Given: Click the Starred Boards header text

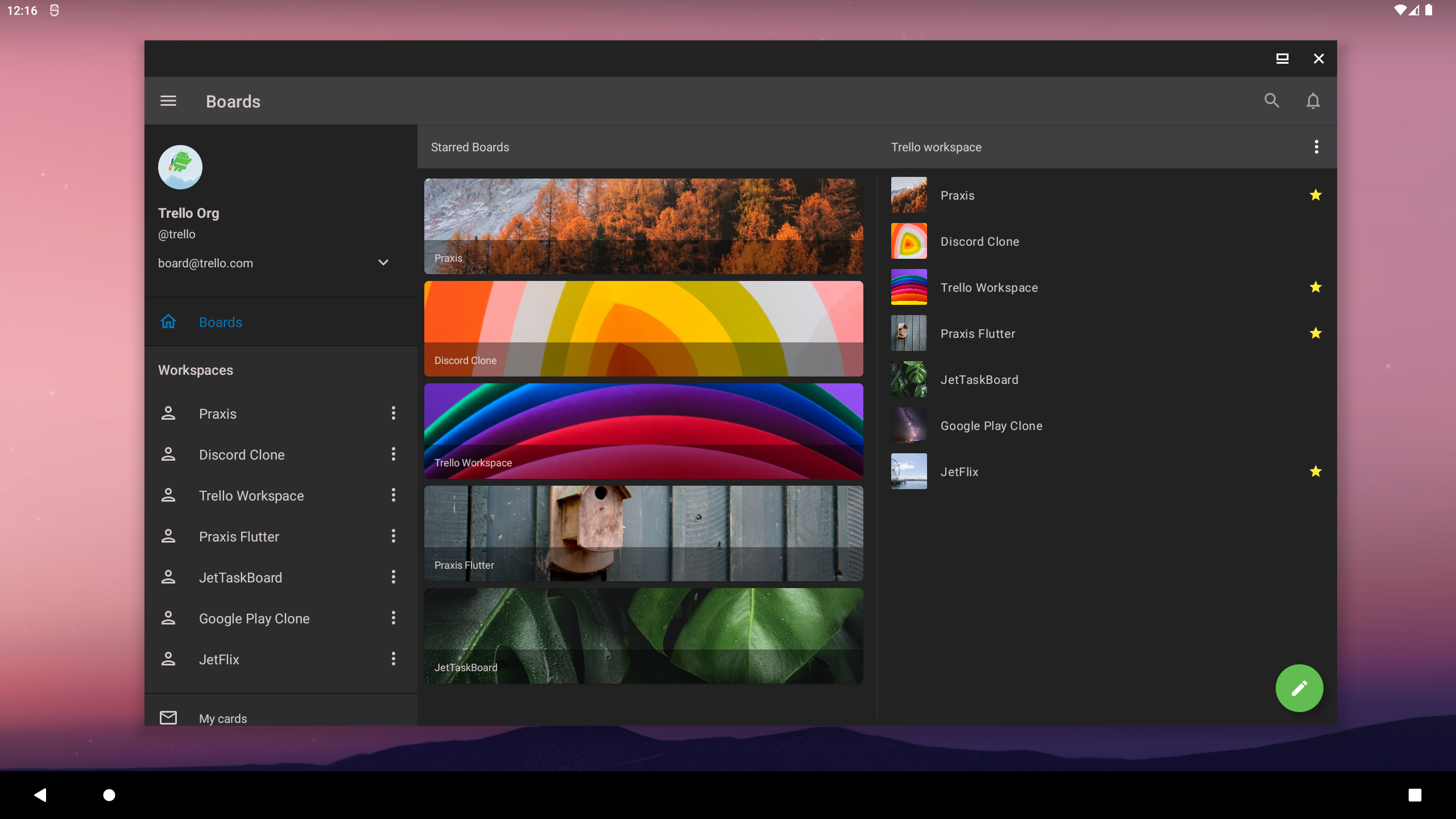Looking at the screenshot, I should click(x=470, y=147).
